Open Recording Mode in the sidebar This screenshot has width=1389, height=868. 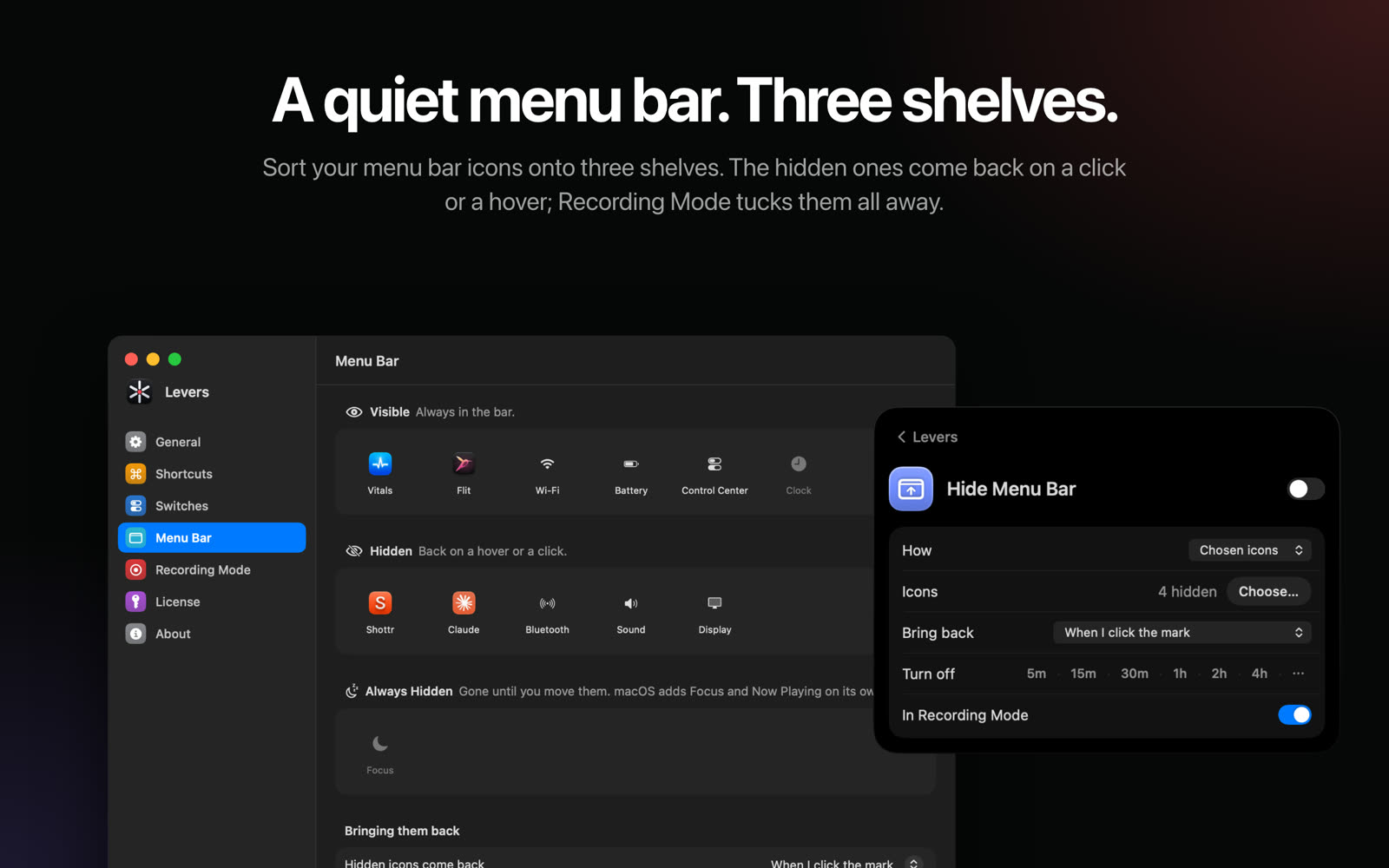(212, 570)
